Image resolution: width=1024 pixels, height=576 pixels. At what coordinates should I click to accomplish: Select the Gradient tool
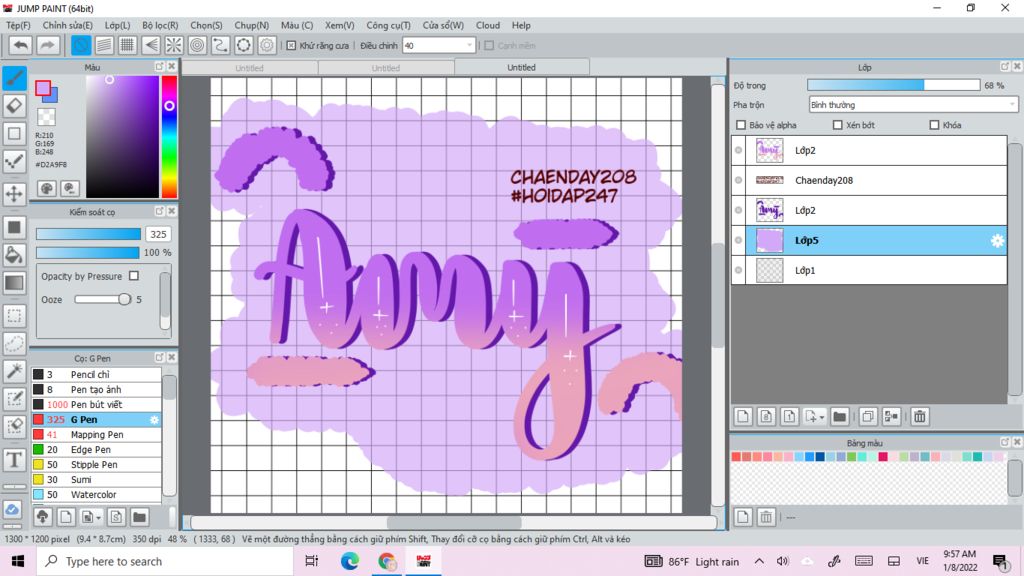(x=14, y=283)
